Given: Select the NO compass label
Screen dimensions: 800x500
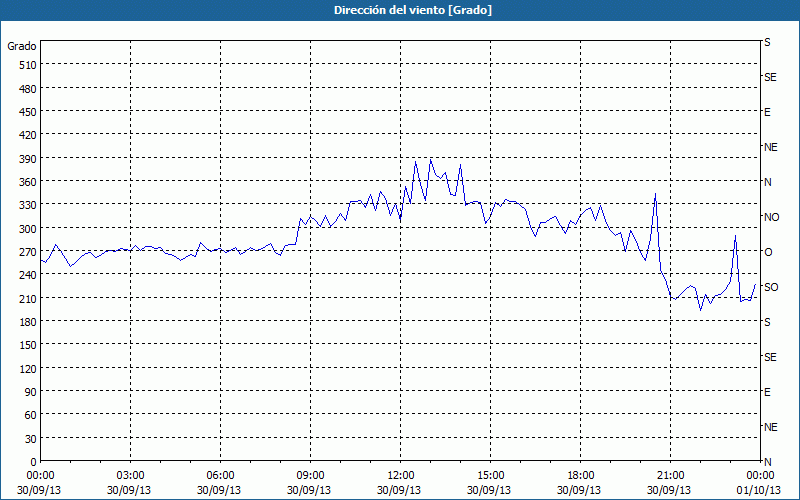Looking at the screenshot, I should 772,217.
